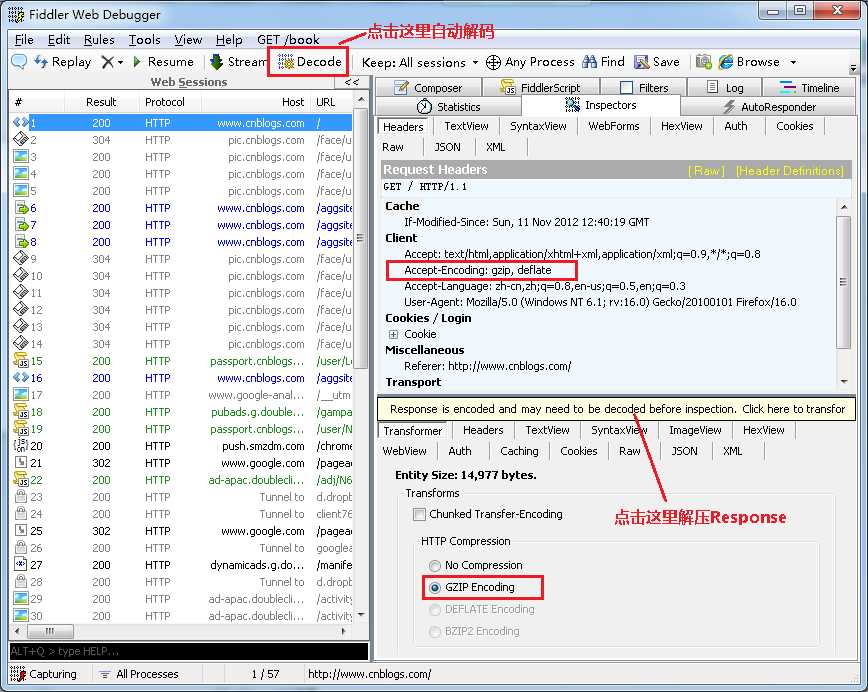The width and height of the screenshot is (868, 692).
Task: Expand the Cookie tree node
Action: click(x=393, y=334)
